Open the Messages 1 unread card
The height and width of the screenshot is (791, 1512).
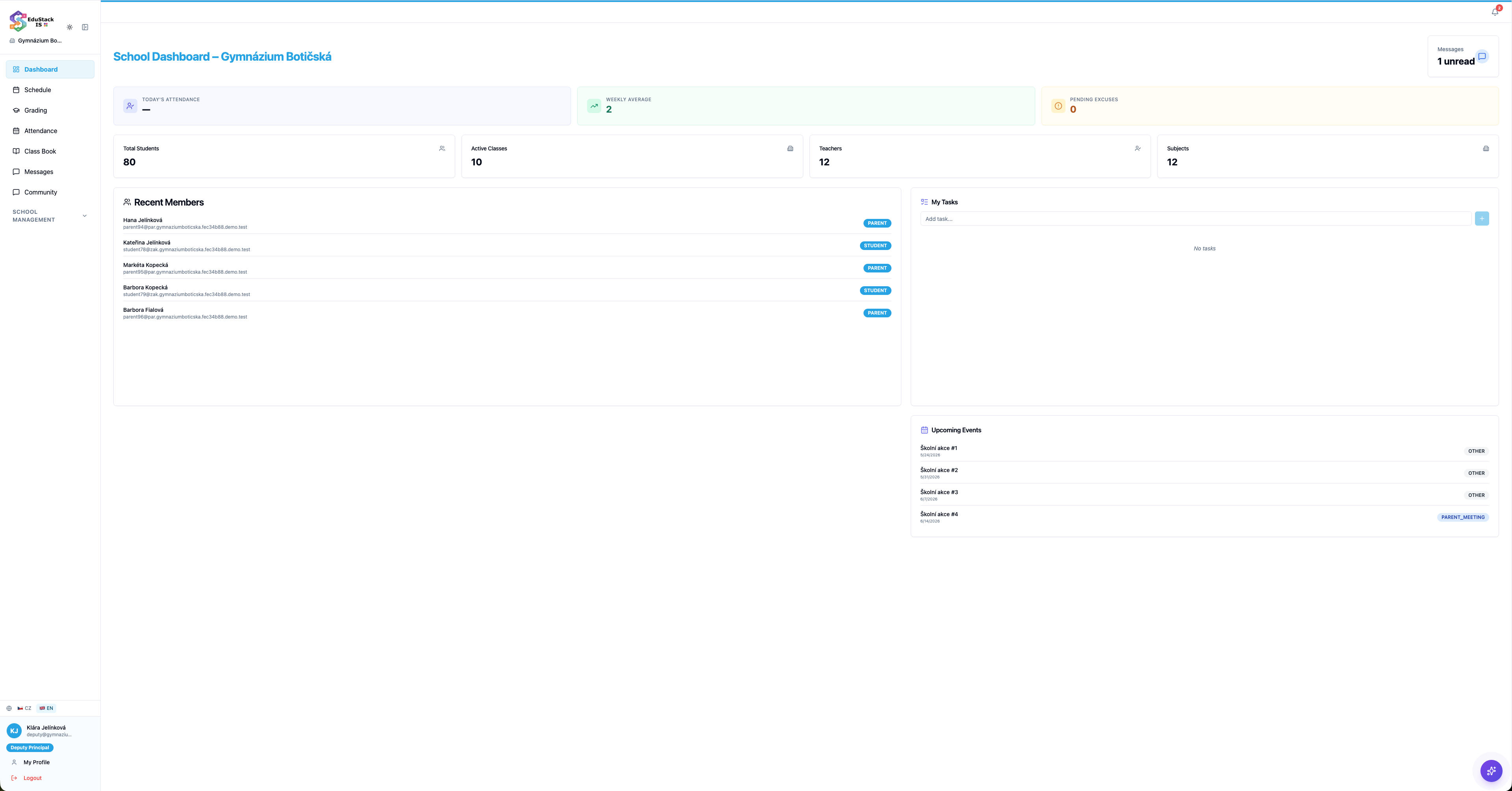[1463, 56]
